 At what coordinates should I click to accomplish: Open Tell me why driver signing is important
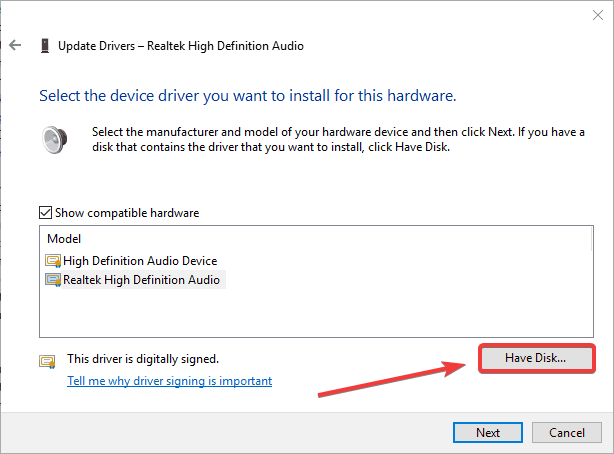[169, 381]
